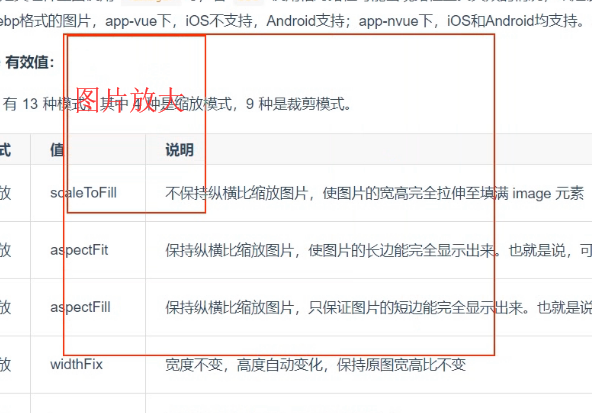
Task: Click the widthFix description 宽度不变，高度自动变化
Action: pos(315,365)
